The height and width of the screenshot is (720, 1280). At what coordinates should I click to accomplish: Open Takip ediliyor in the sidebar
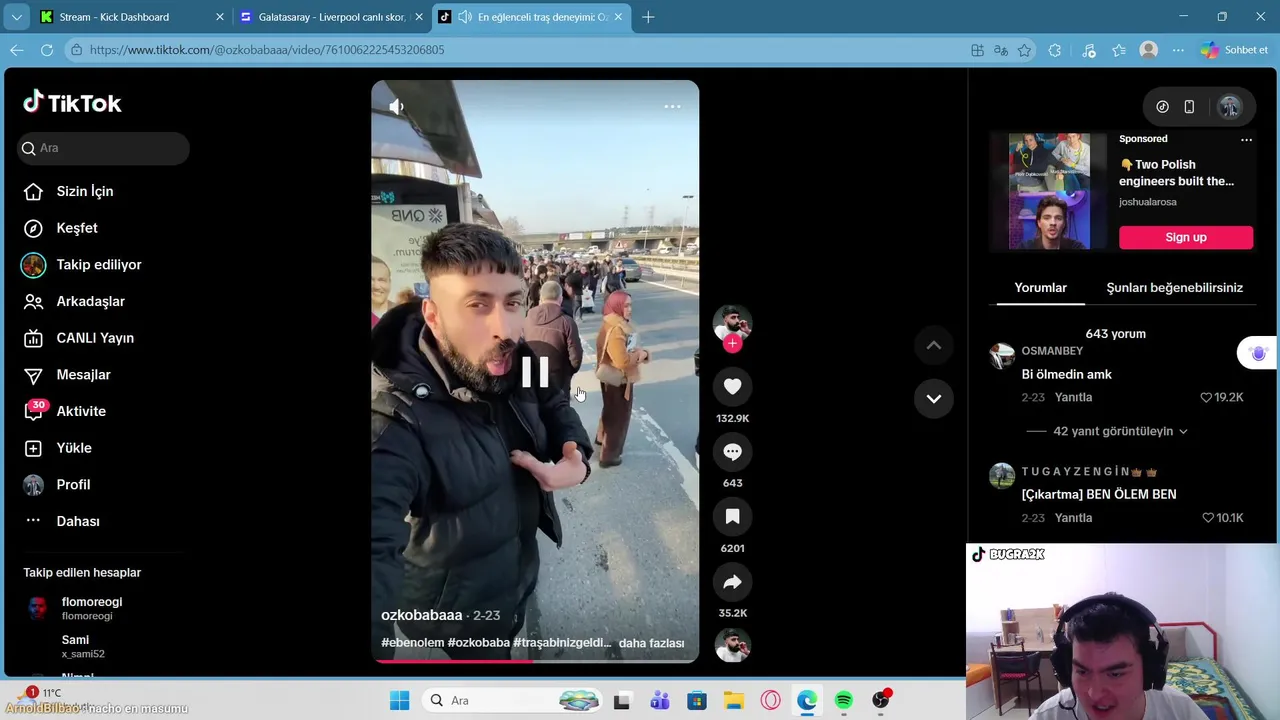[x=100, y=265]
